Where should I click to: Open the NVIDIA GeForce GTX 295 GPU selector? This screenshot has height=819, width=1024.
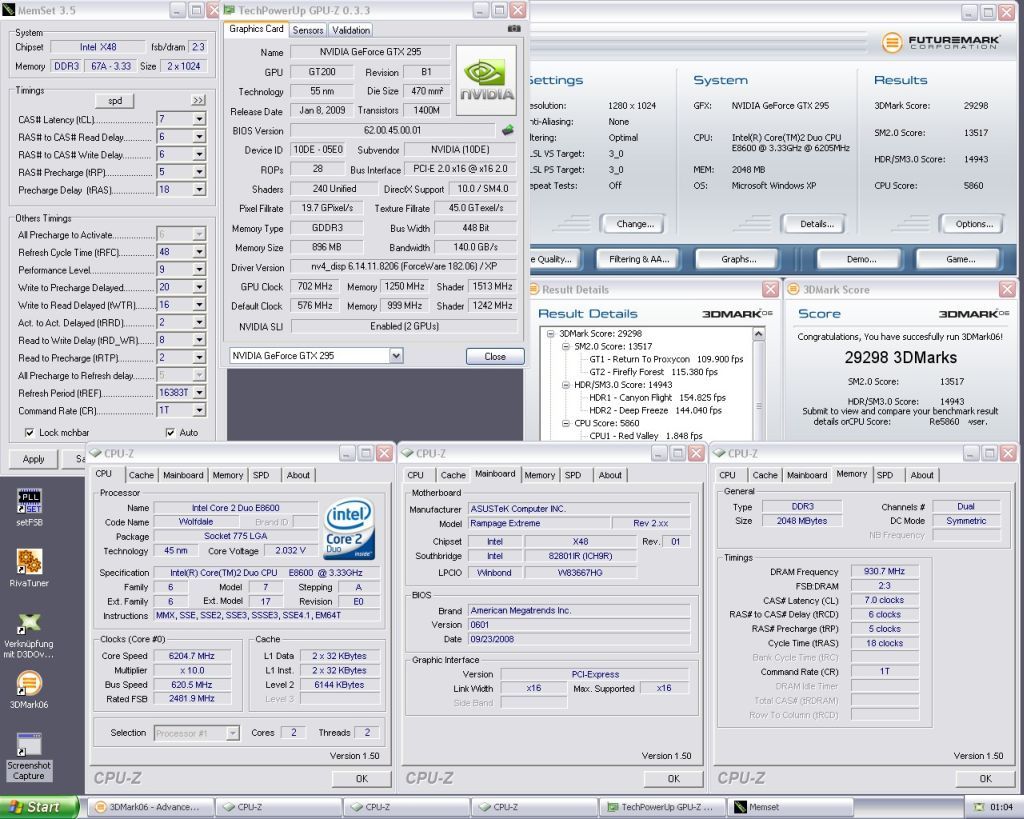coord(397,356)
